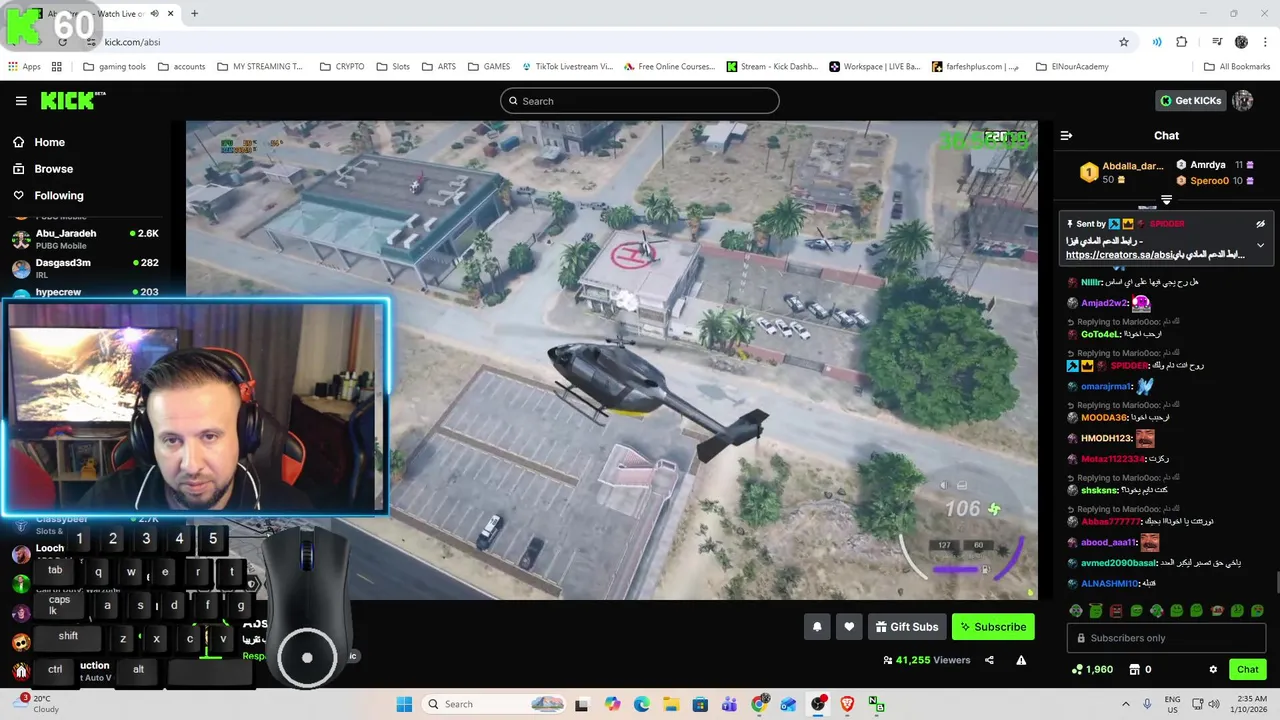Image resolution: width=1280 pixels, height=720 pixels.
Task: Show hidden system tray icons
Action: pyautogui.click(x=1126, y=704)
